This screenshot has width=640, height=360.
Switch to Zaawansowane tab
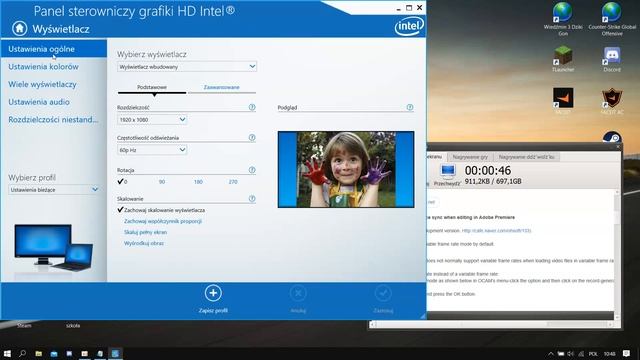click(222, 87)
